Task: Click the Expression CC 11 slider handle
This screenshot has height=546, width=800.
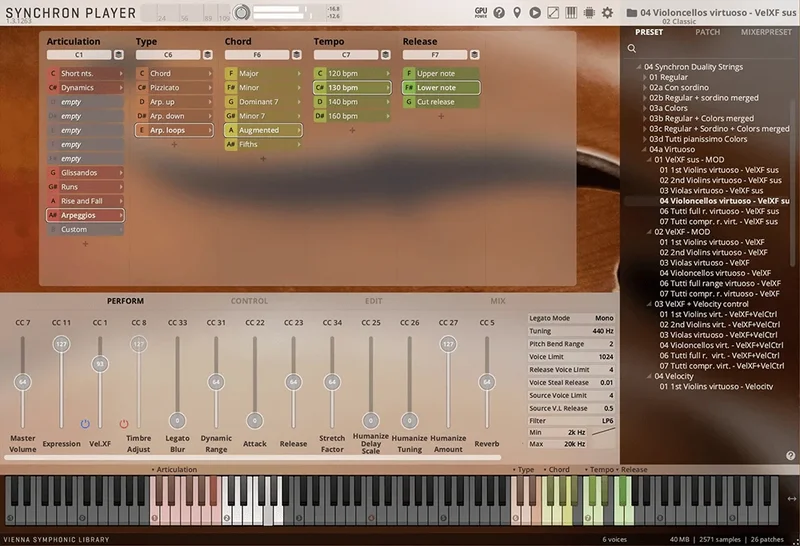Action: pyautogui.click(x=61, y=344)
